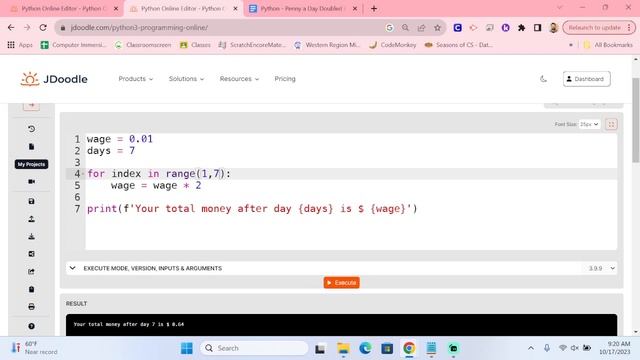
Task: Click the blue C extension icon
Action: coord(458,28)
